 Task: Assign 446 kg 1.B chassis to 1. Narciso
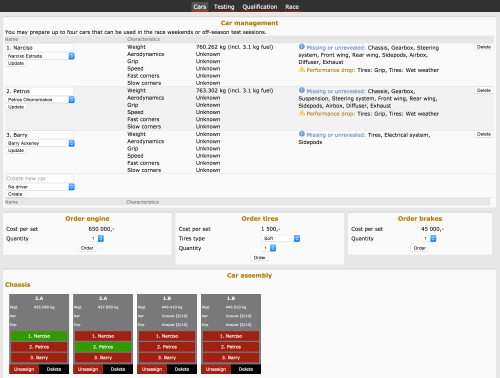coord(231,336)
